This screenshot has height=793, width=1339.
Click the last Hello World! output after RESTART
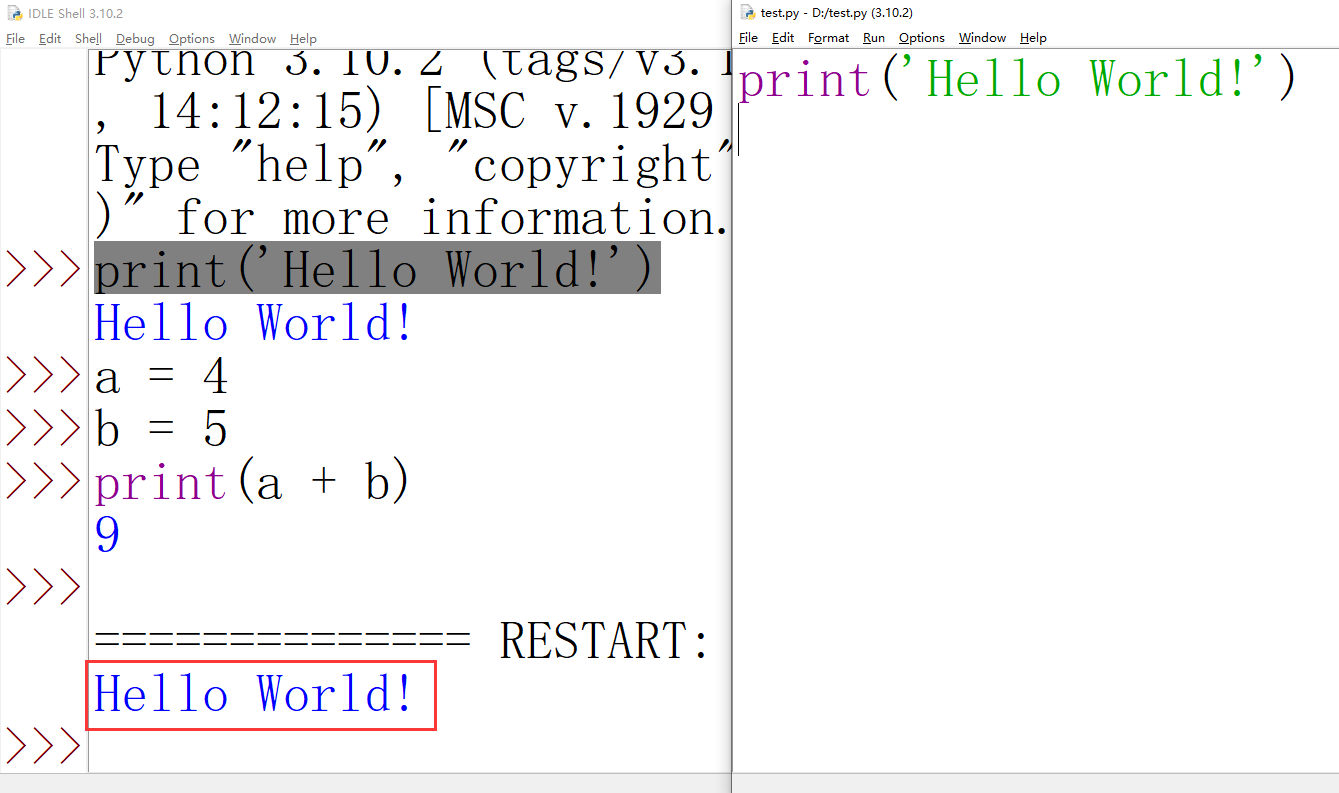pos(254,694)
